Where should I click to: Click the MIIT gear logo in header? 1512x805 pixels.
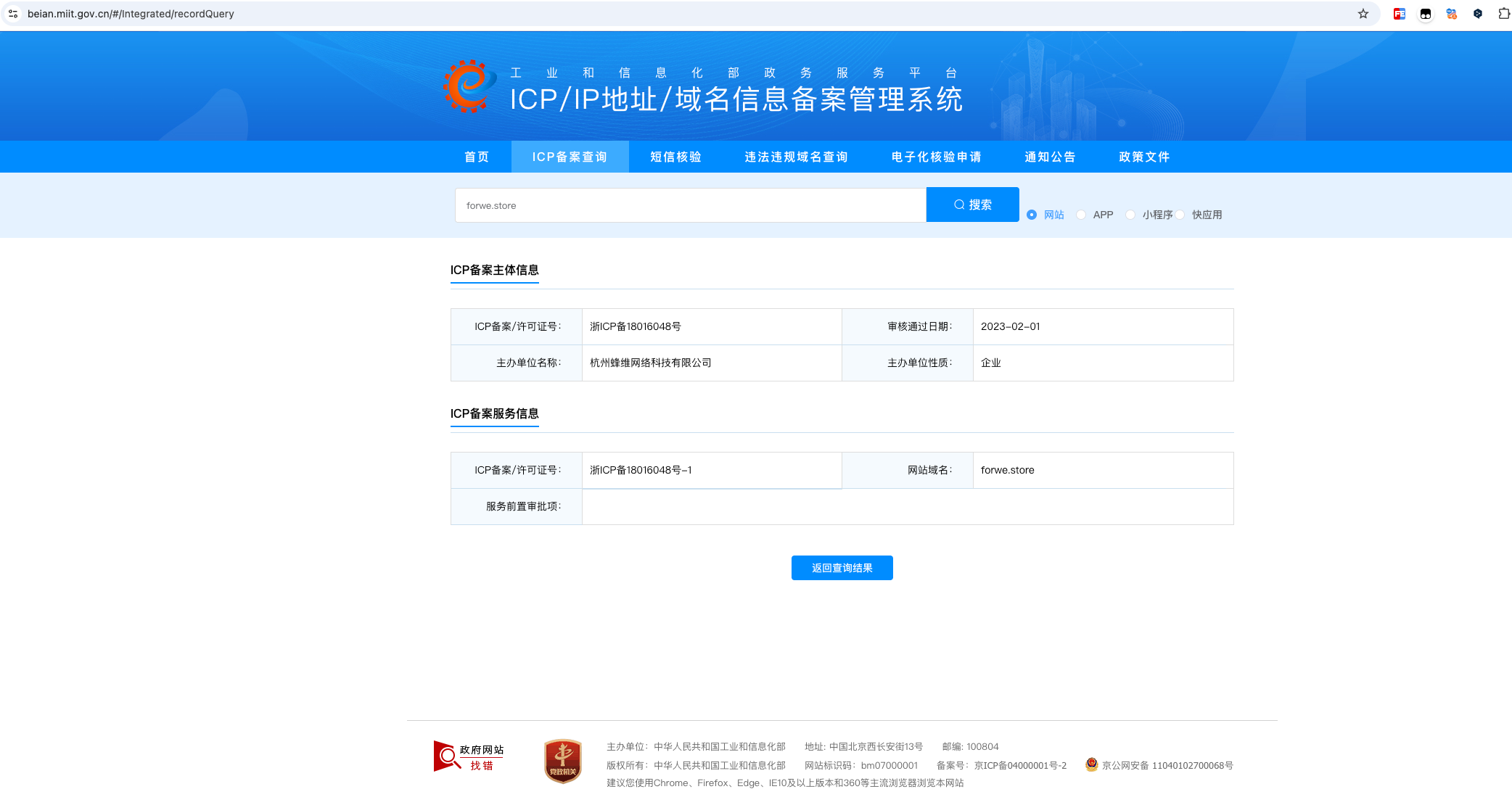tap(469, 86)
